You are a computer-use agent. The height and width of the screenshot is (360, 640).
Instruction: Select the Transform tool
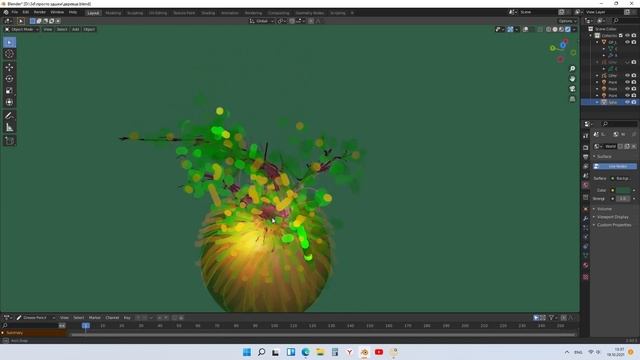click(x=9, y=102)
